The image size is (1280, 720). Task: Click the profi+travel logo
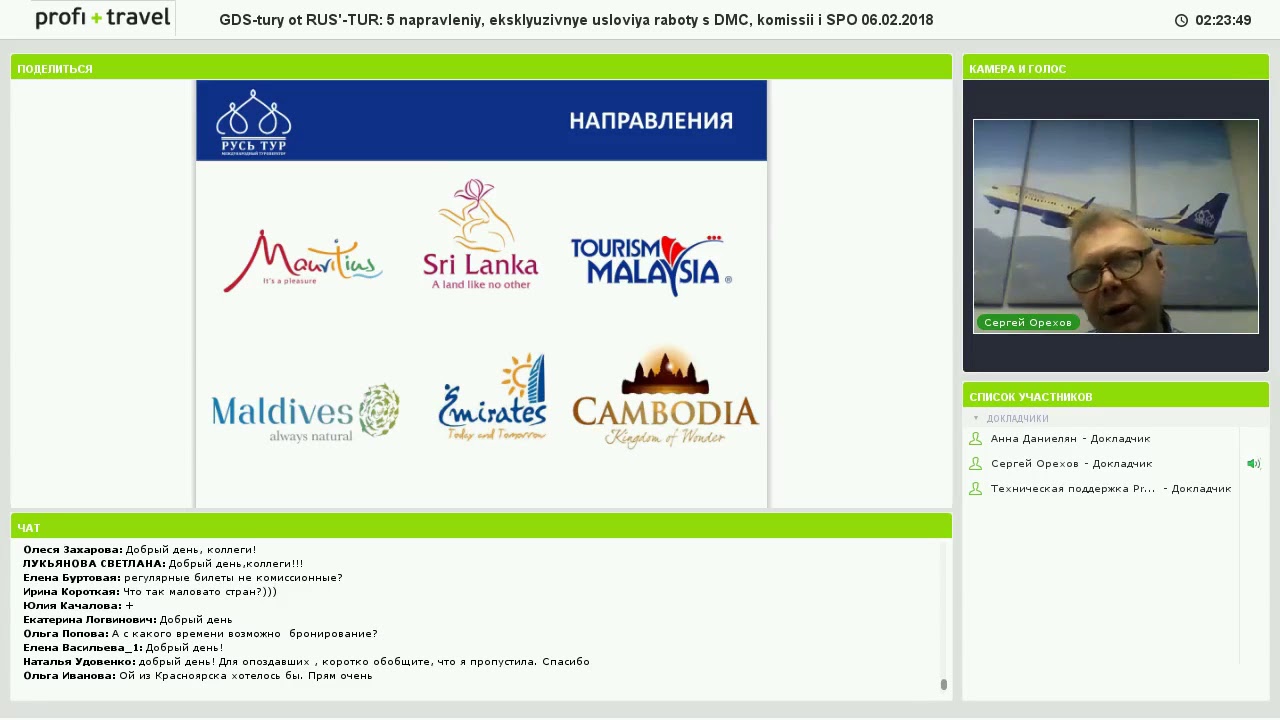(103, 17)
